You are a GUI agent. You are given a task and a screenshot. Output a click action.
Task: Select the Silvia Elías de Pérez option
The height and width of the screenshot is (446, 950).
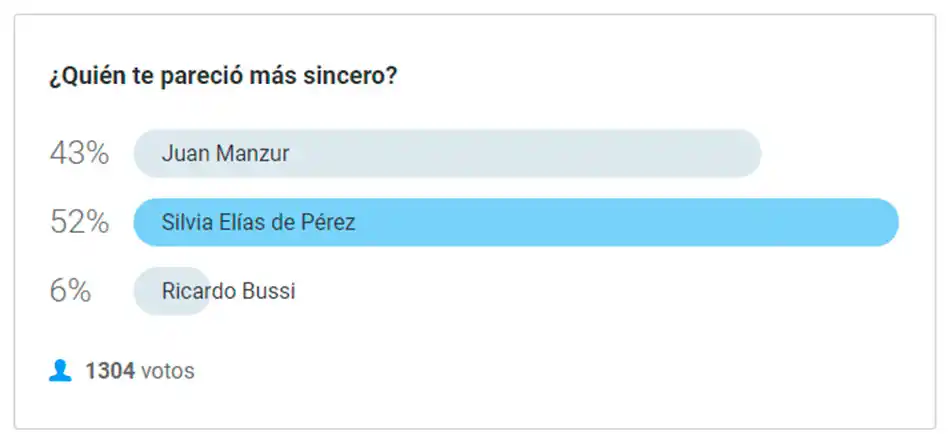pos(258,223)
